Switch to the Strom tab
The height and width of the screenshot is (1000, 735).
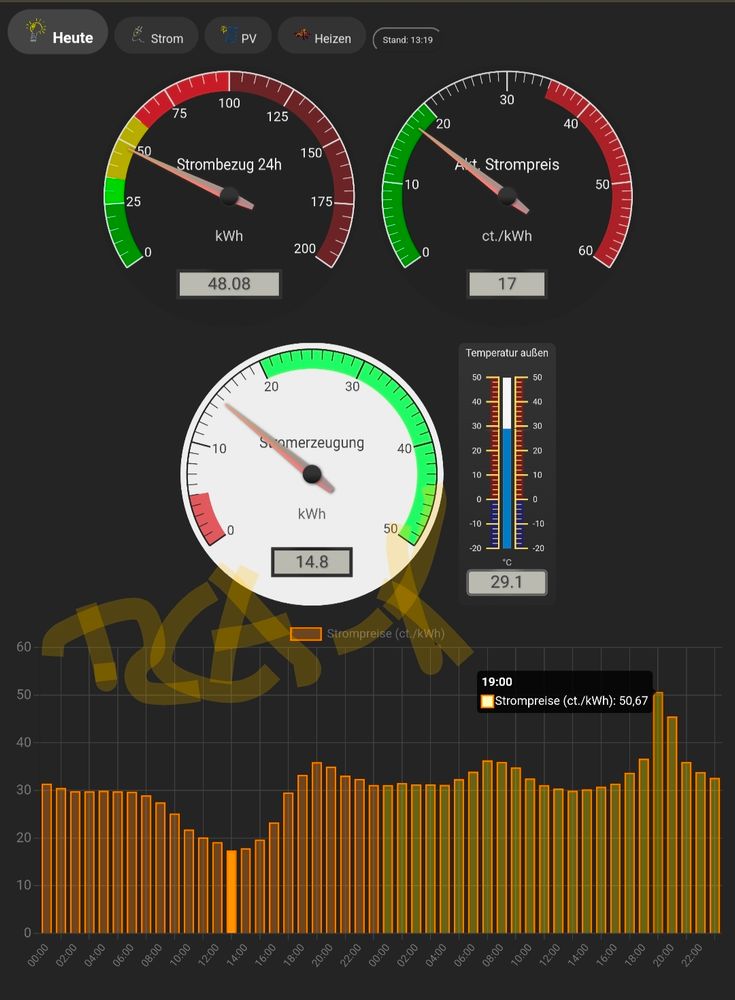[x=157, y=36]
